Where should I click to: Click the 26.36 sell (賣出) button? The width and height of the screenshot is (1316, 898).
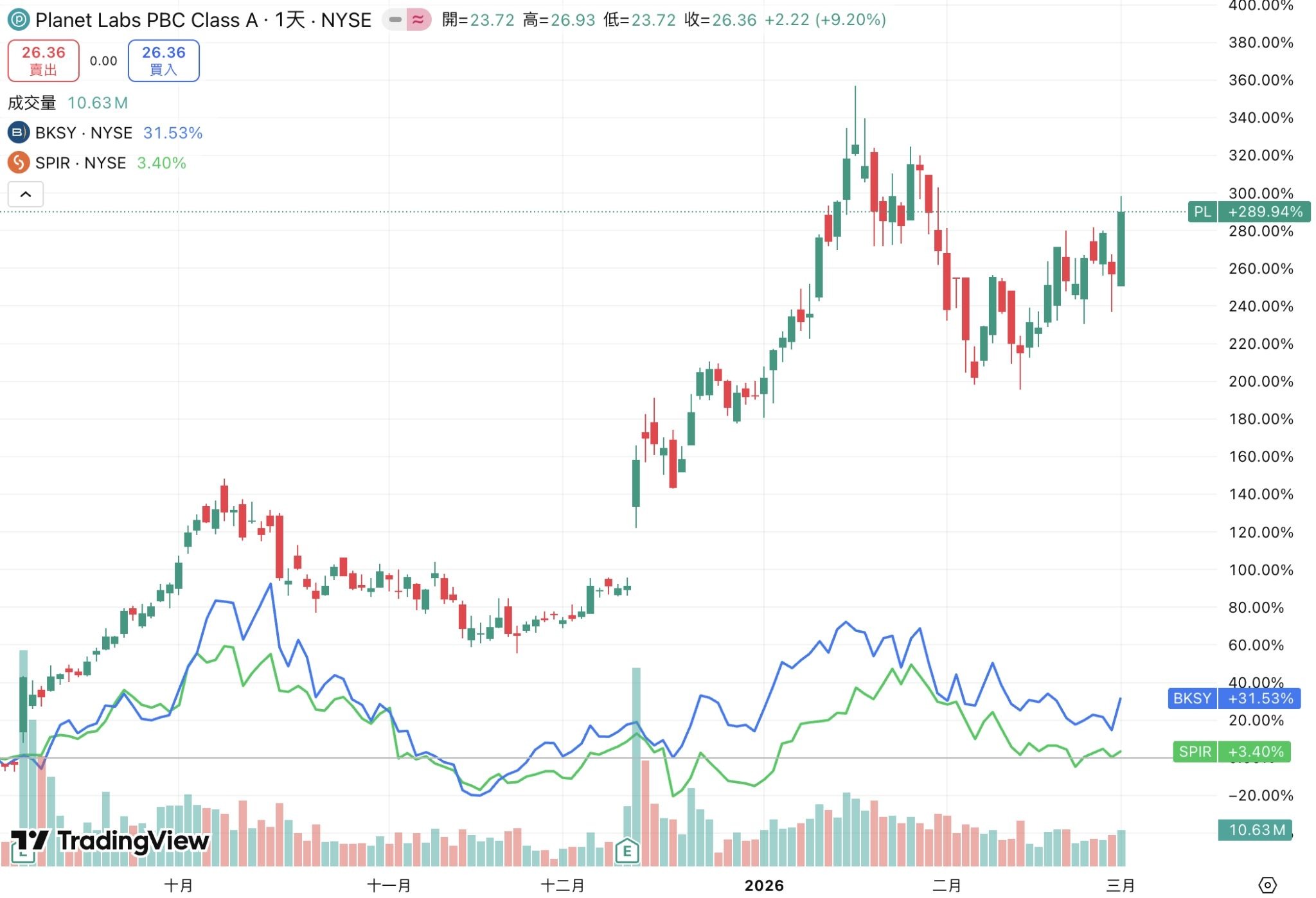click(44, 60)
